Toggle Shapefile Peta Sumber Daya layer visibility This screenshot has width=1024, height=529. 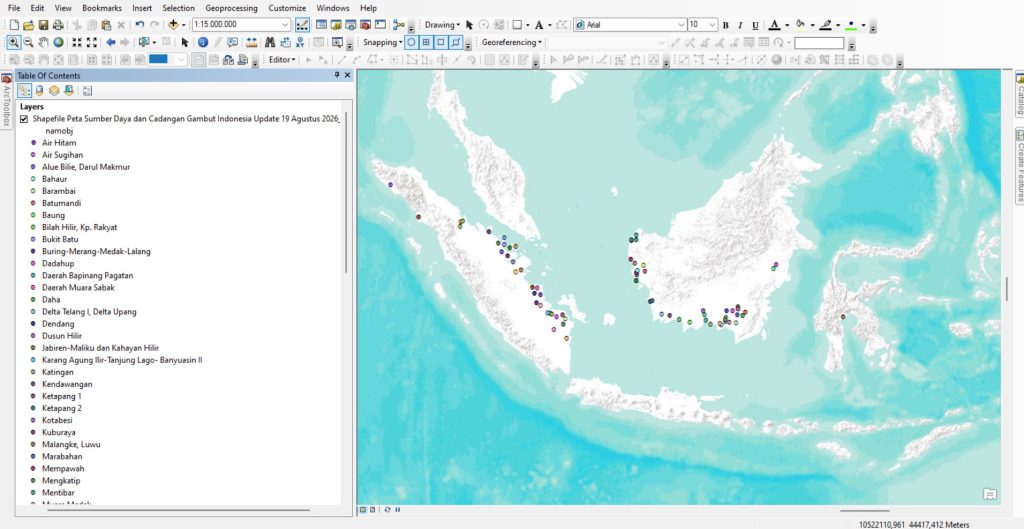[24, 119]
